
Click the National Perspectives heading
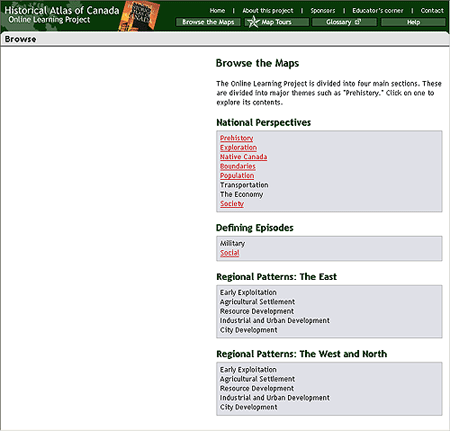coord(263,122)
